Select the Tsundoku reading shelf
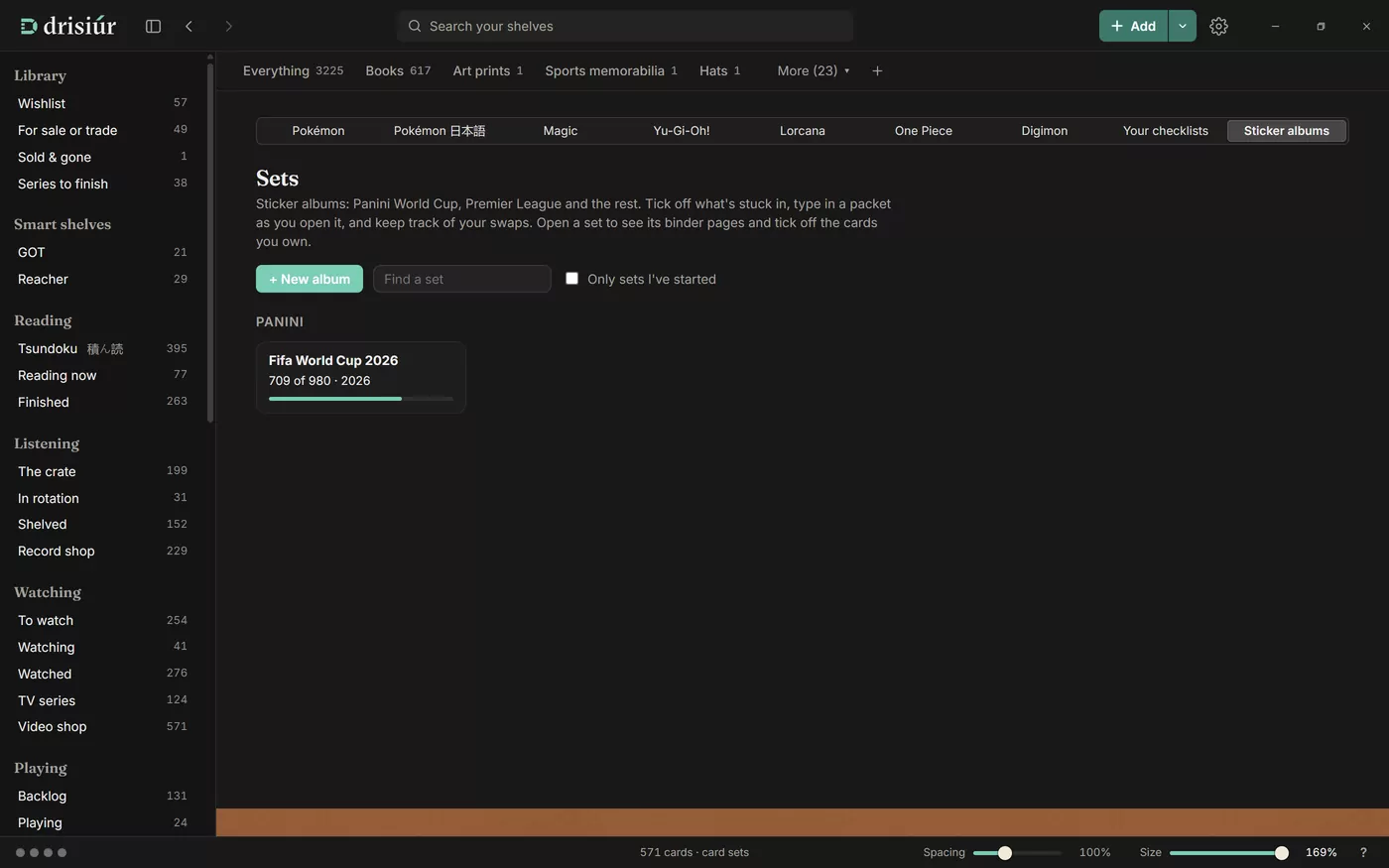Screen dimensions: 1389x868 [x=102, y=348]
